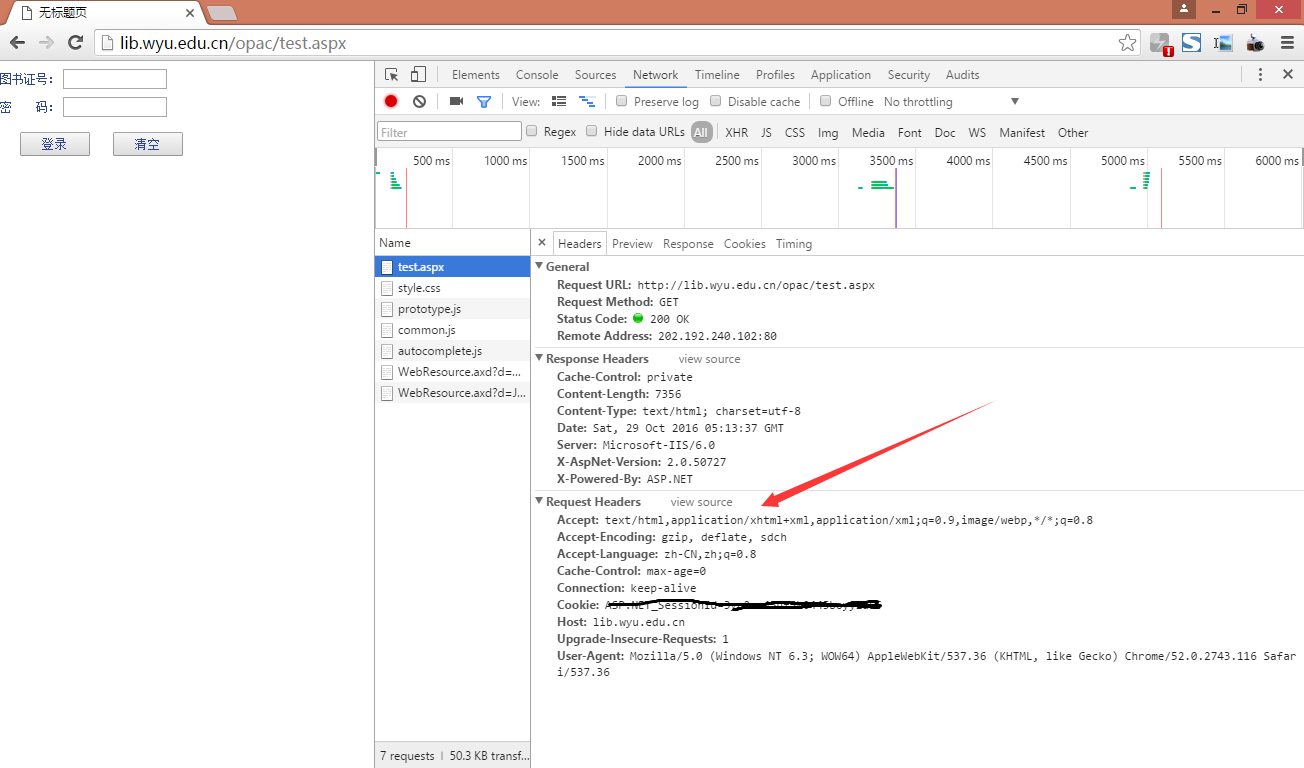
Task: Switch to the Elements panel
Action: (475, 75)
